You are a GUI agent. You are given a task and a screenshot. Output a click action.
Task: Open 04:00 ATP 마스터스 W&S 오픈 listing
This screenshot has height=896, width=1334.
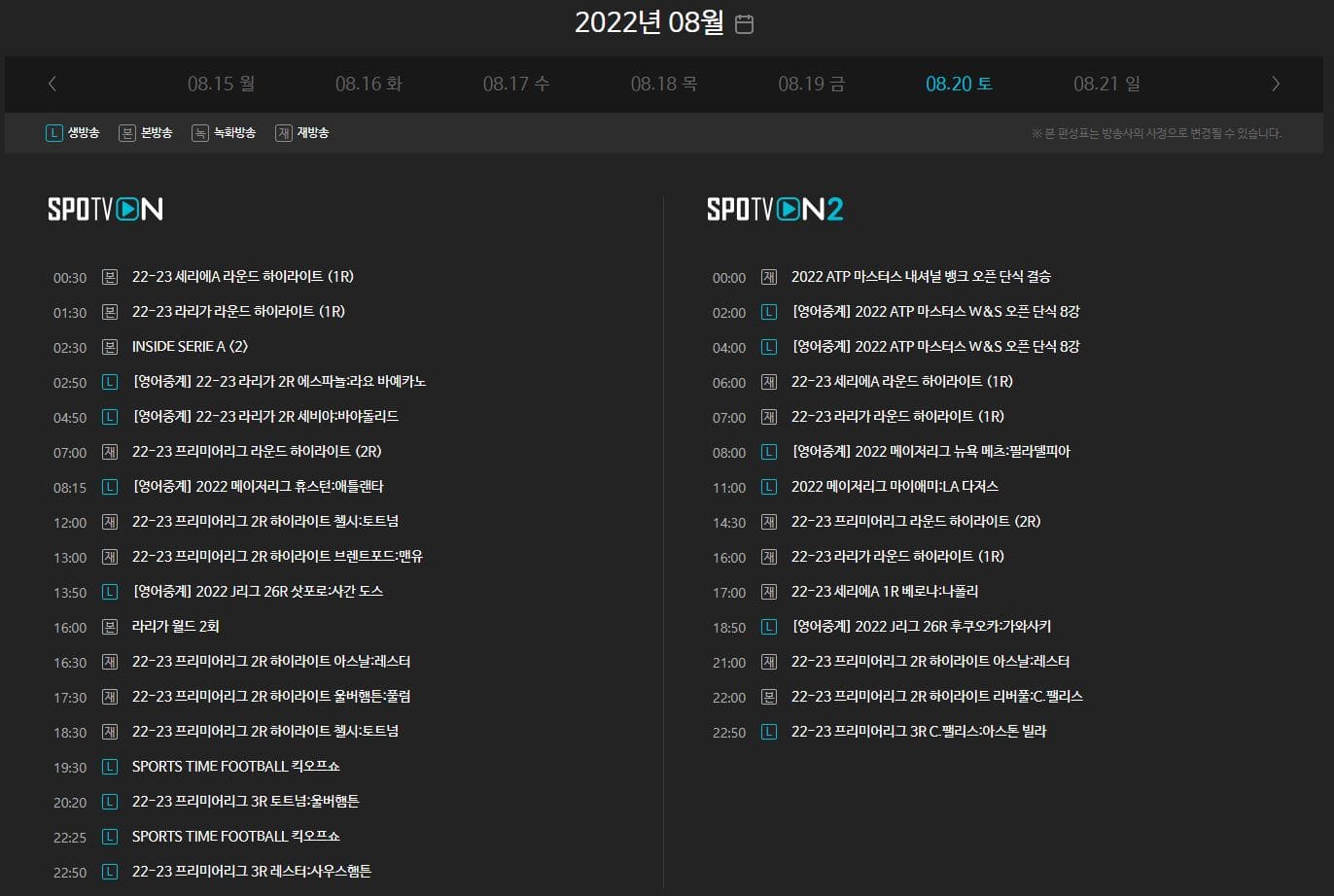tap(935, 347)
